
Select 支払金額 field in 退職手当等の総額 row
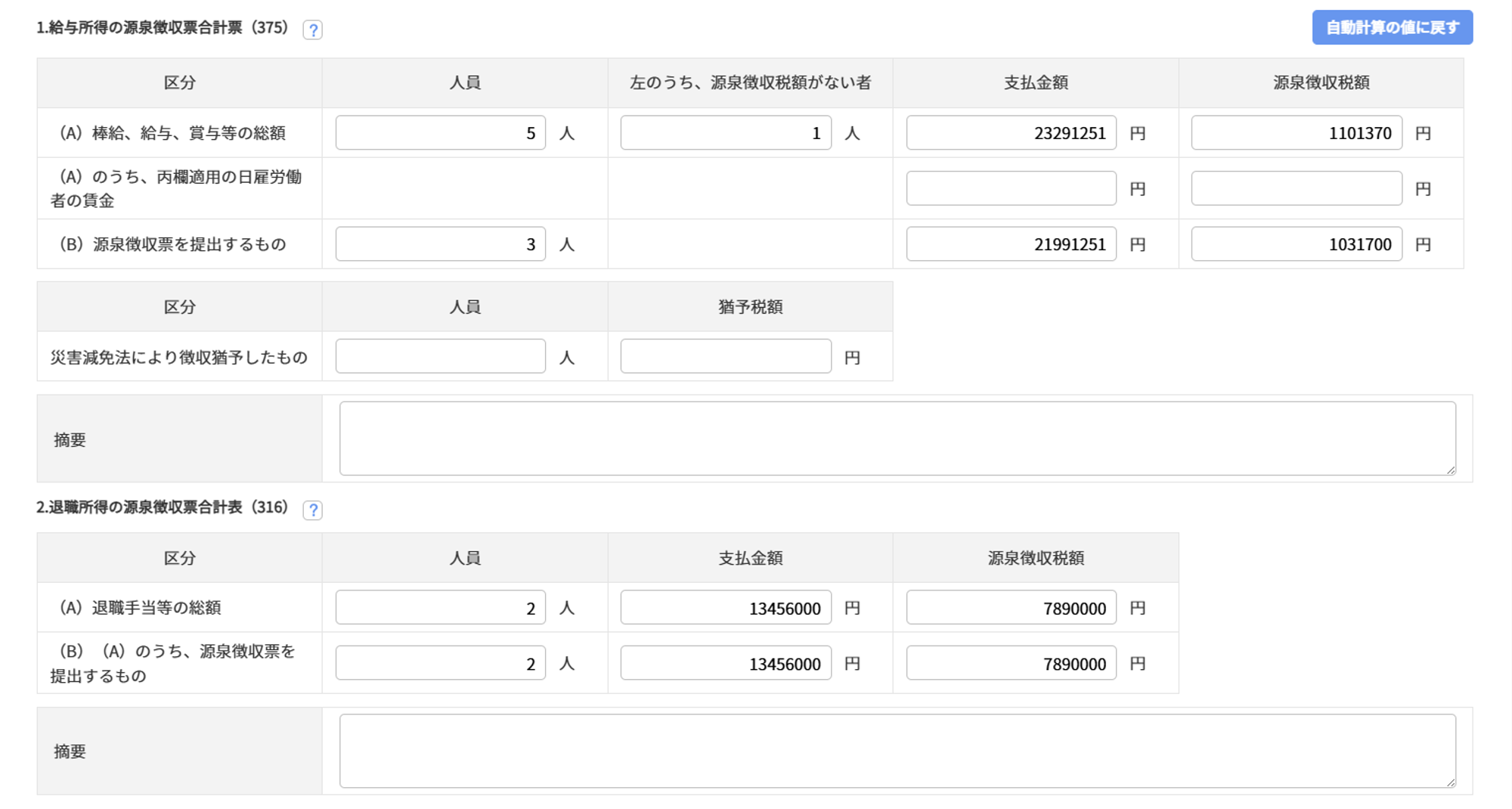tap(725, 608)
